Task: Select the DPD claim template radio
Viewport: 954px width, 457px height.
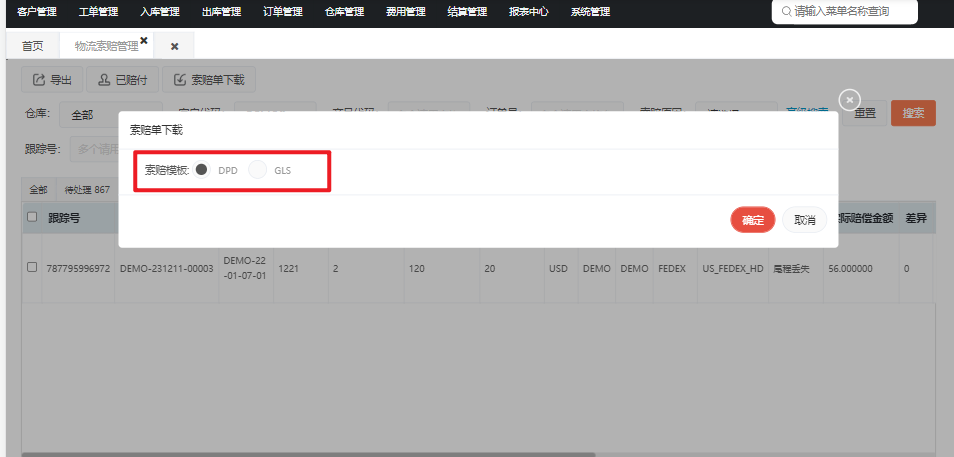Action: click(201, 170)
